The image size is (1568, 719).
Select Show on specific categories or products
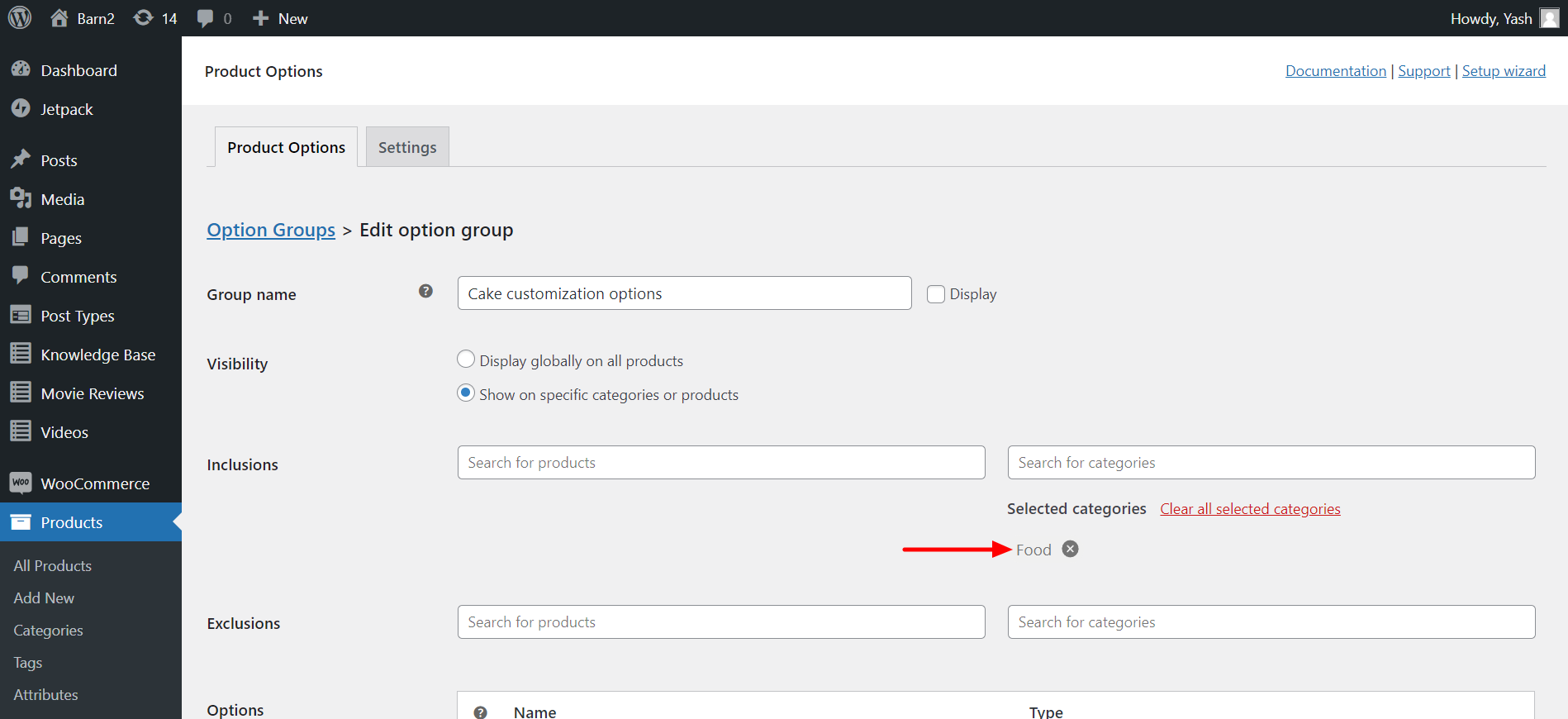pos(466,393)
